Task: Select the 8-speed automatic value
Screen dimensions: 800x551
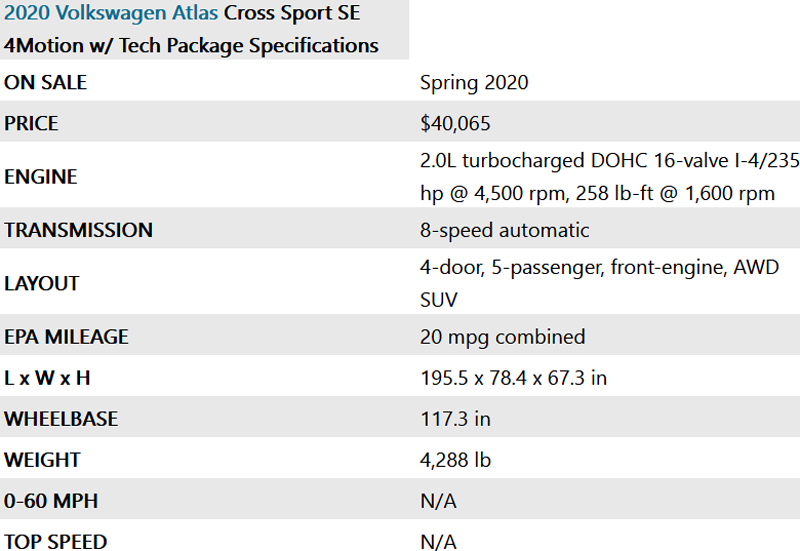Action: [x=505, y=230]
